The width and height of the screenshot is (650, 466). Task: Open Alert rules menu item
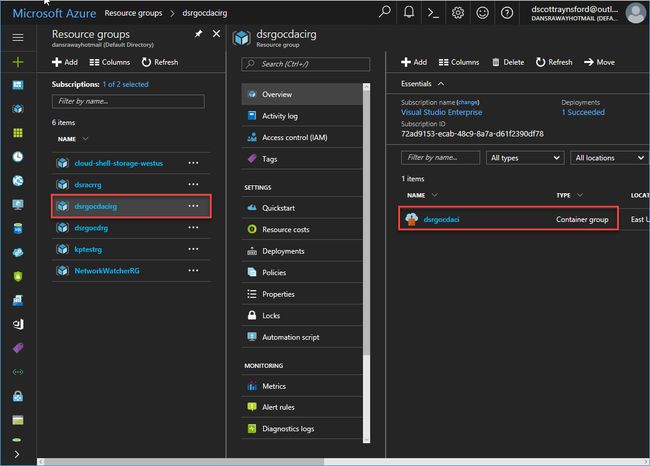click(x=302, y=407)
